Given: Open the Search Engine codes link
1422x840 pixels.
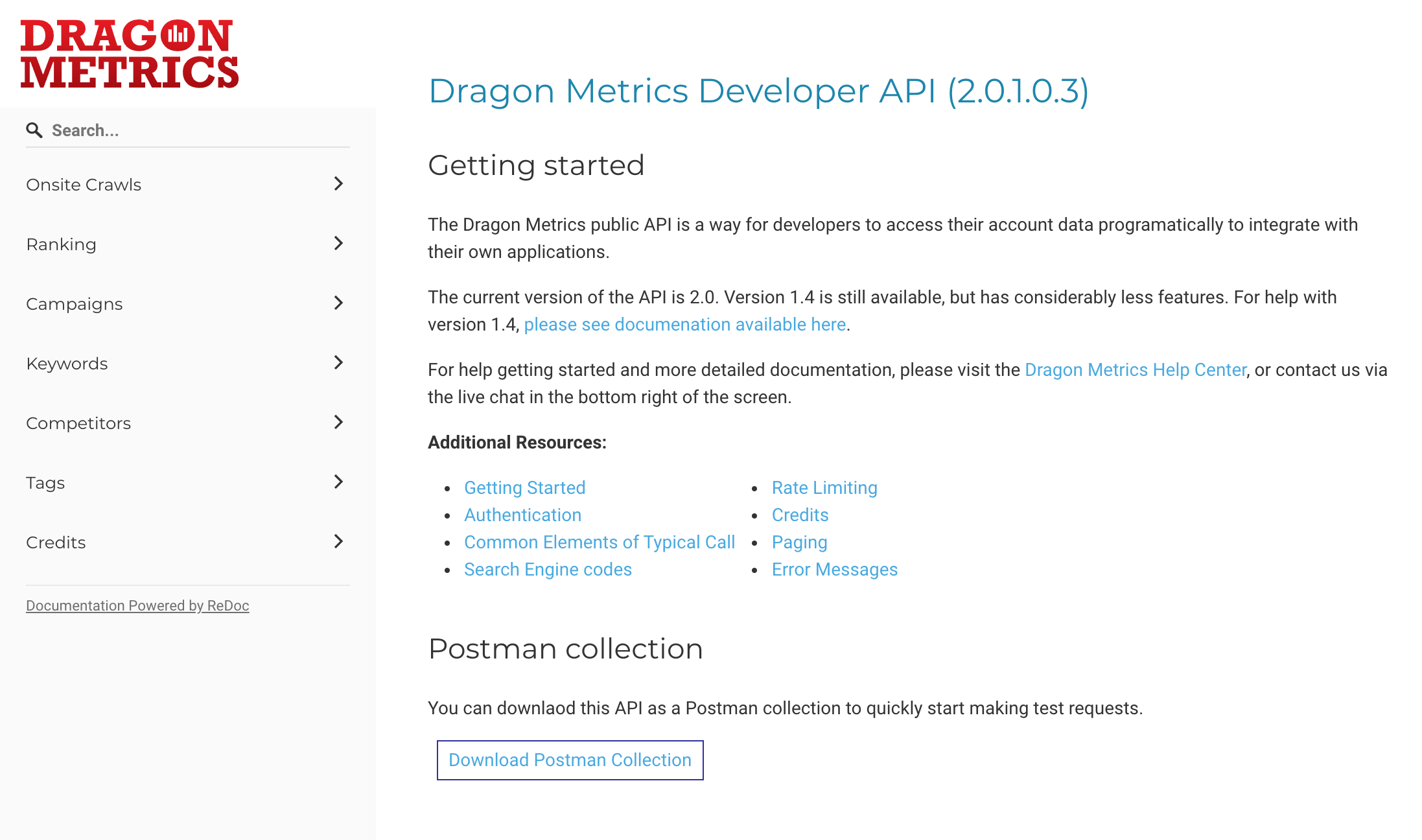Looking at the screenshot, I should 548,569.
